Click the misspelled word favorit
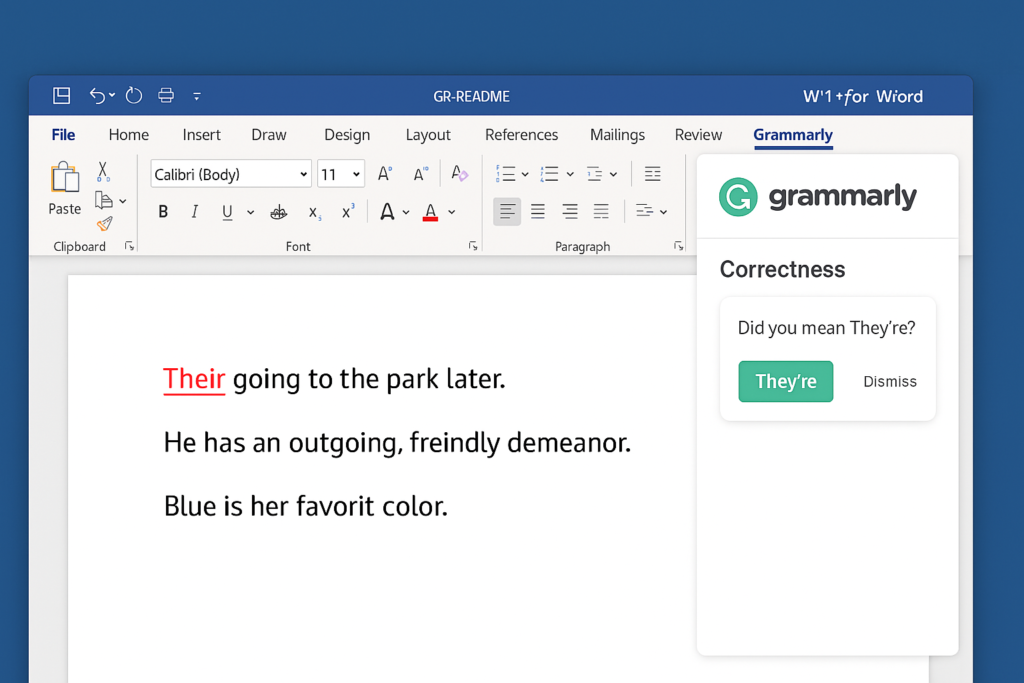The width and height of the screenshot is (1024, 683). tap(336, 506)
